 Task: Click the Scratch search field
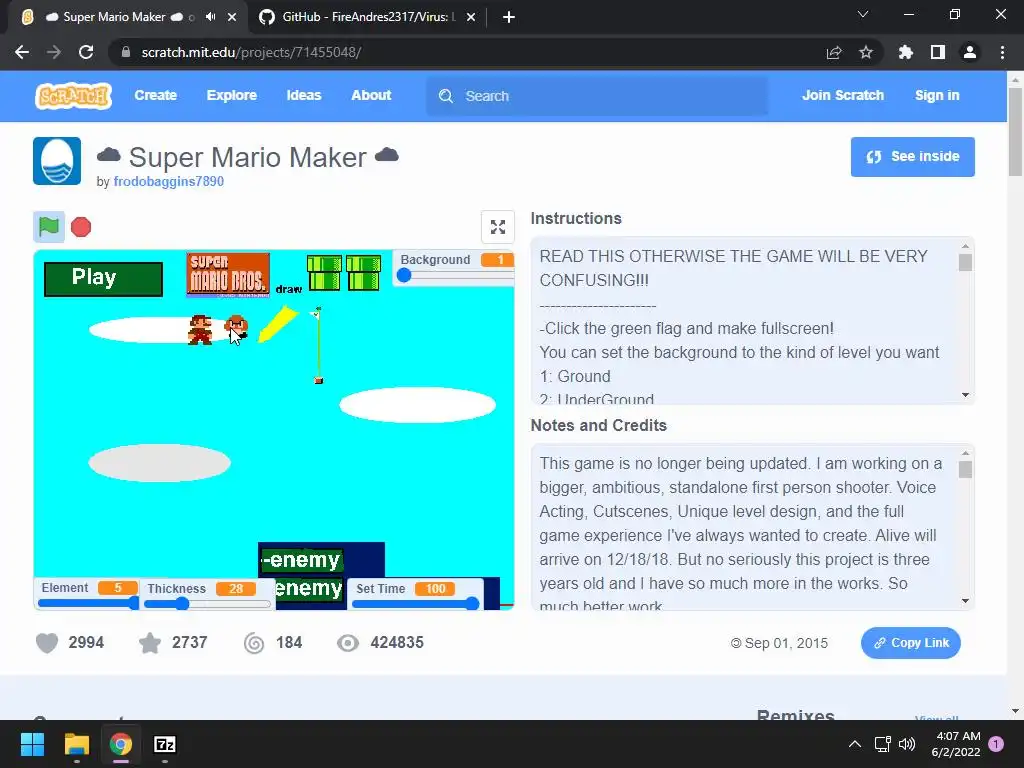coord(597,96)
